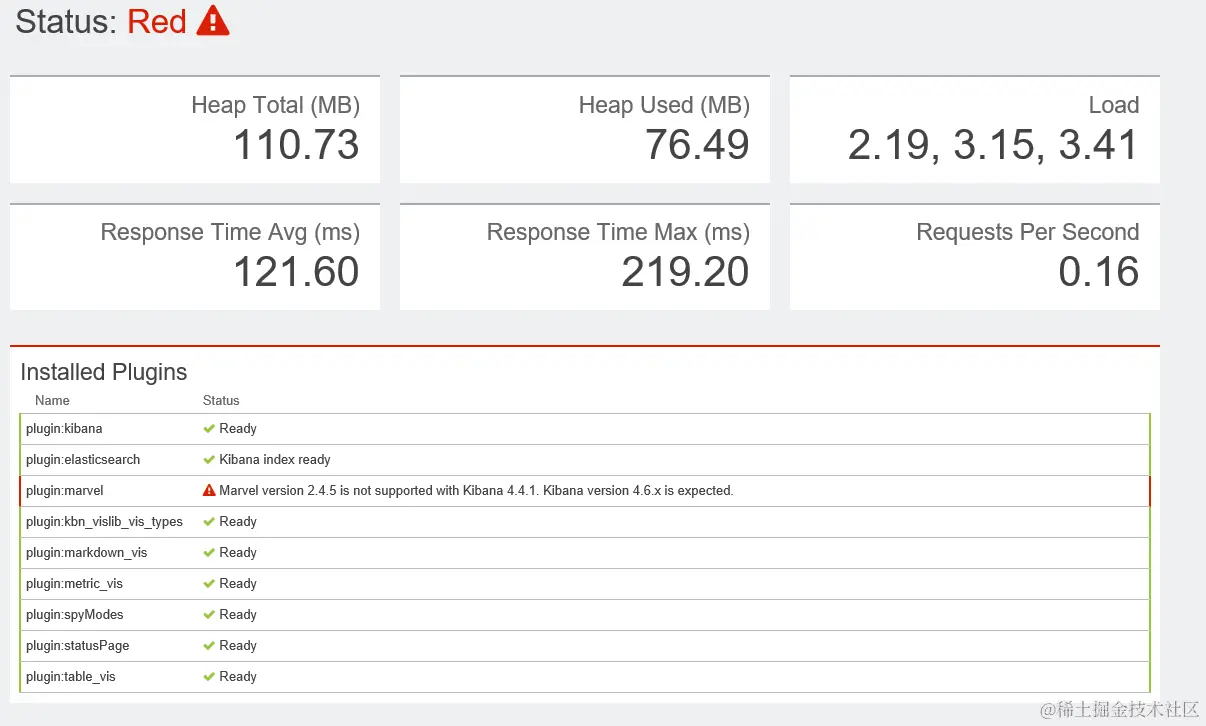
Task: Select the plugin:spyModes name cell
Action: click(75, 615)
